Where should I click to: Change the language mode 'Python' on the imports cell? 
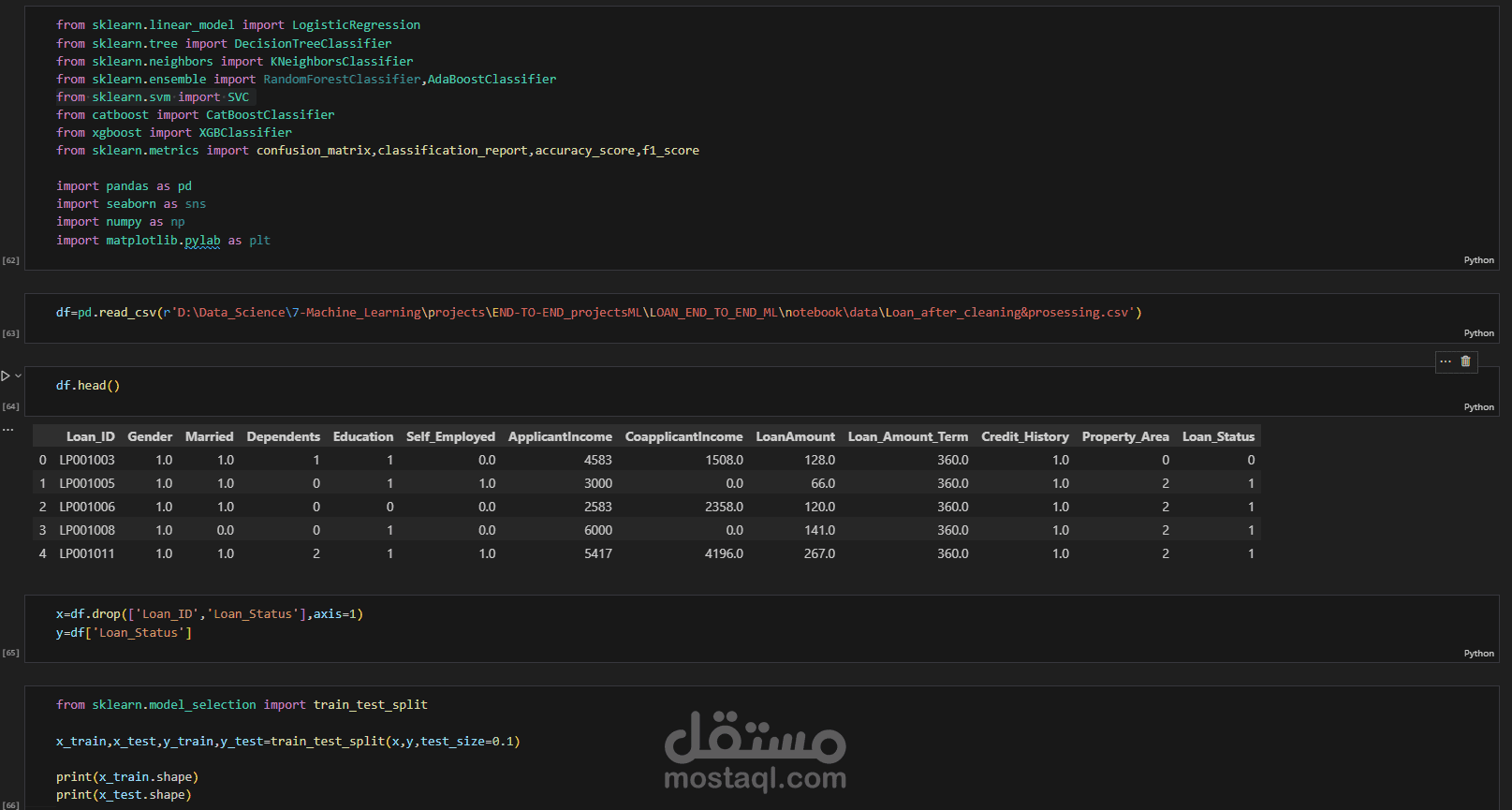click(1478, 260)
